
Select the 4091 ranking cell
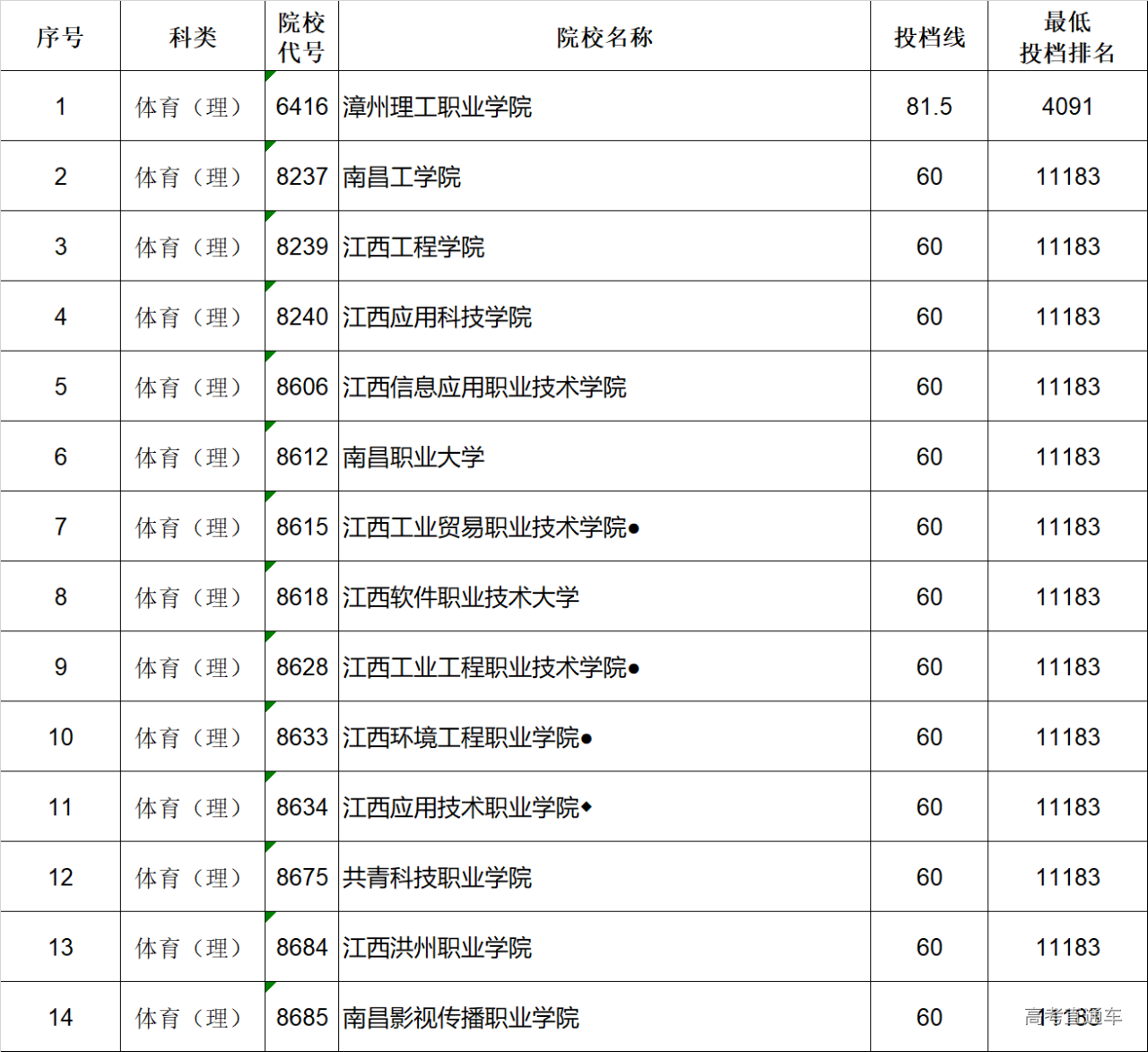click(1067, 107)
